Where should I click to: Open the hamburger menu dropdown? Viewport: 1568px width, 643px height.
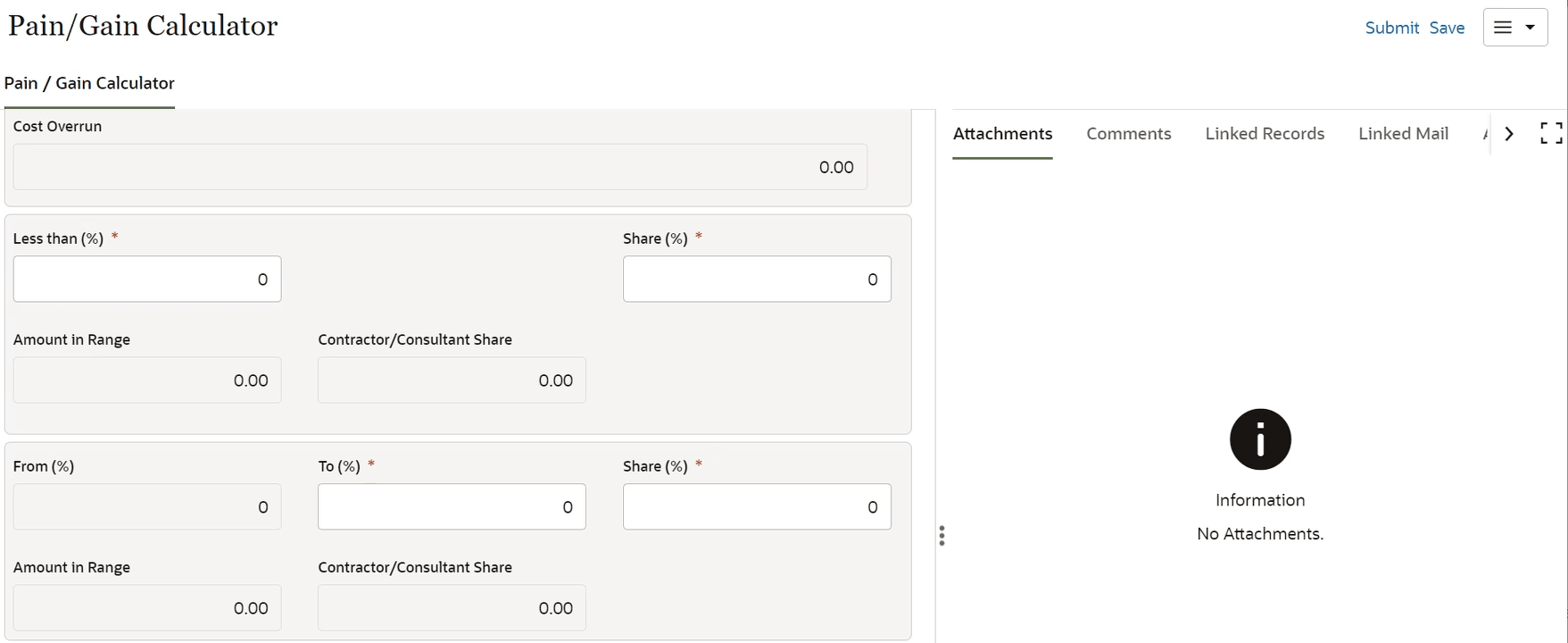pyautogui.click(x=1514, y=28)
